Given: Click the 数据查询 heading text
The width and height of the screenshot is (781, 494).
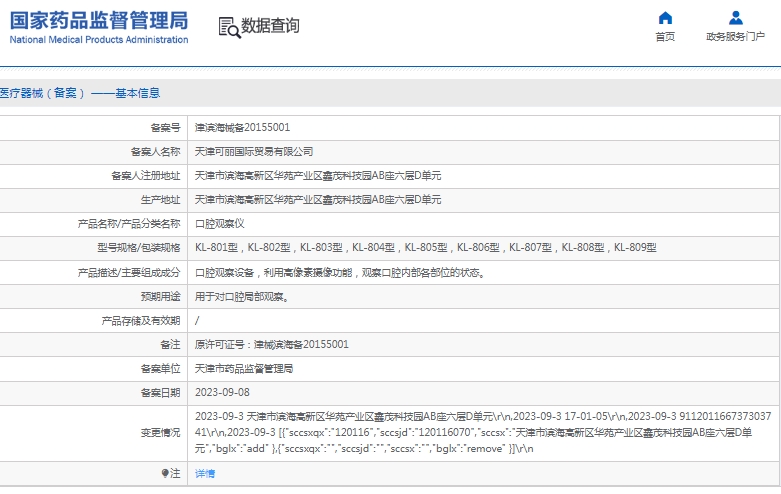Looking at the screenshot, I should pos(270,25).
